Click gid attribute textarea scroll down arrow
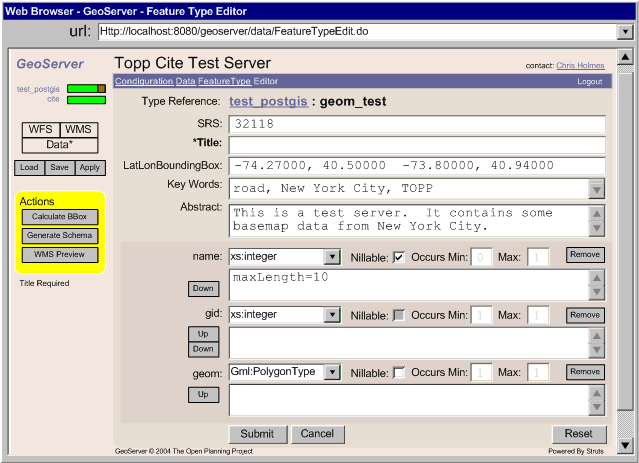Screen dimensions: 639x463 click(x=597, y=350)
